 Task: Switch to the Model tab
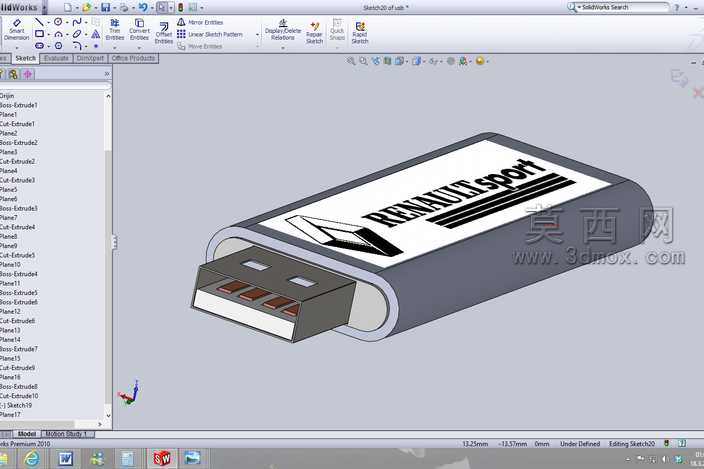(x=26, y=434)
